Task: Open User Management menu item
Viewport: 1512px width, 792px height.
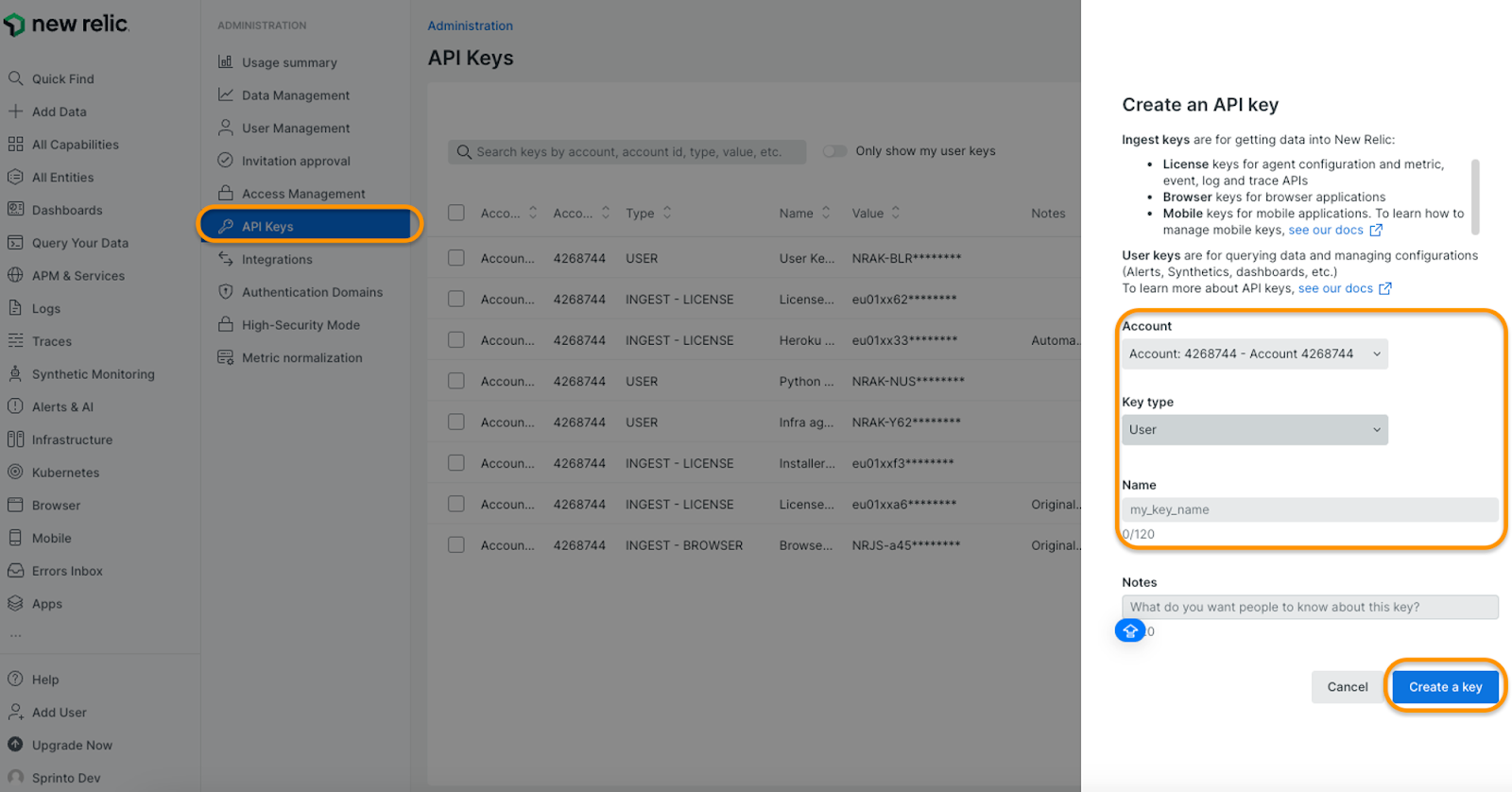Action: click(x=296, y=128)
